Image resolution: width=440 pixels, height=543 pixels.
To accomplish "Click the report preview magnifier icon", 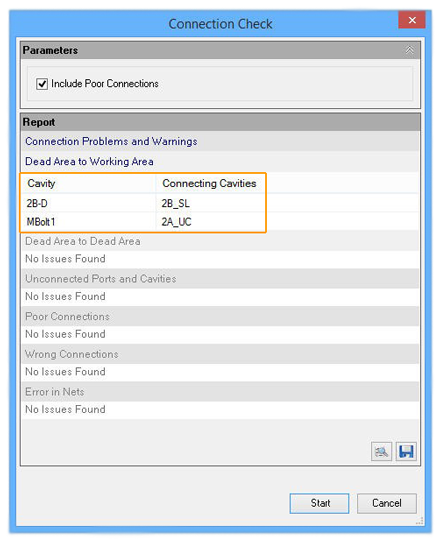I will [x=381, y=452].
